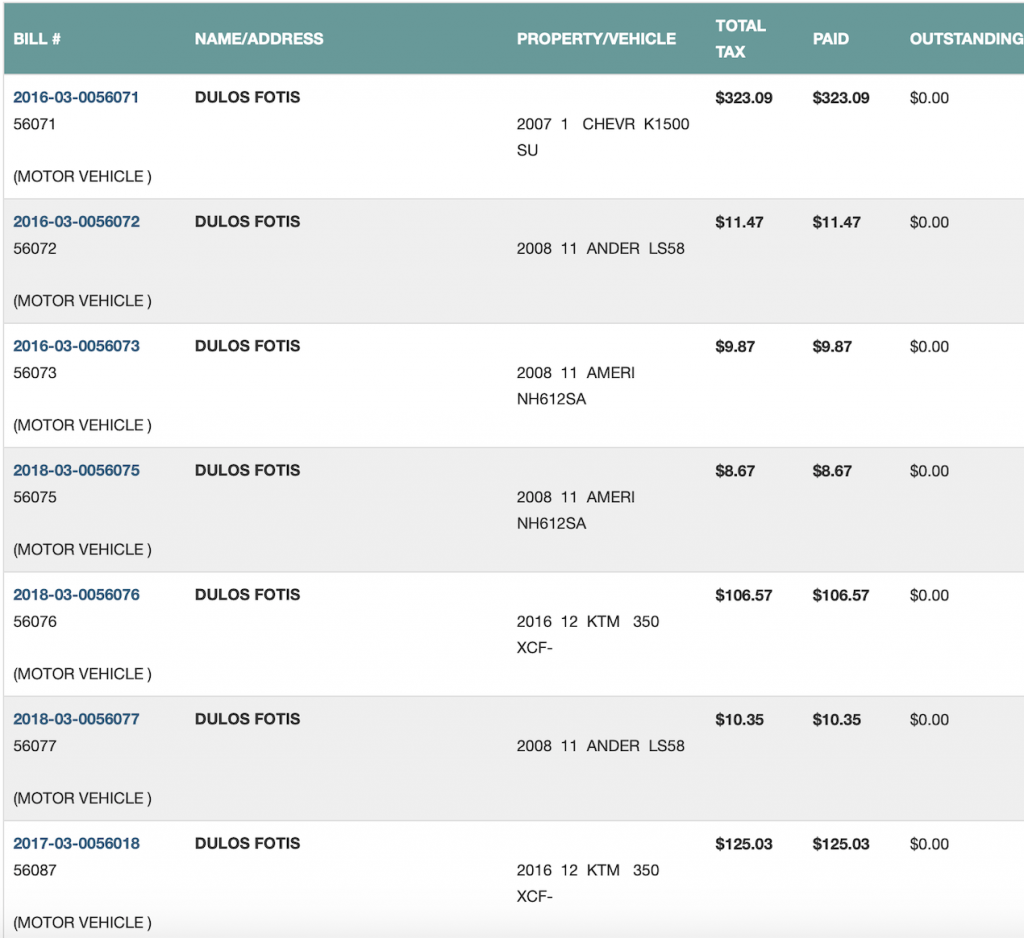Click the $106.57 amount in Paid column
The width and height of the screenshot is (1024, 938).
coord(841,595)
